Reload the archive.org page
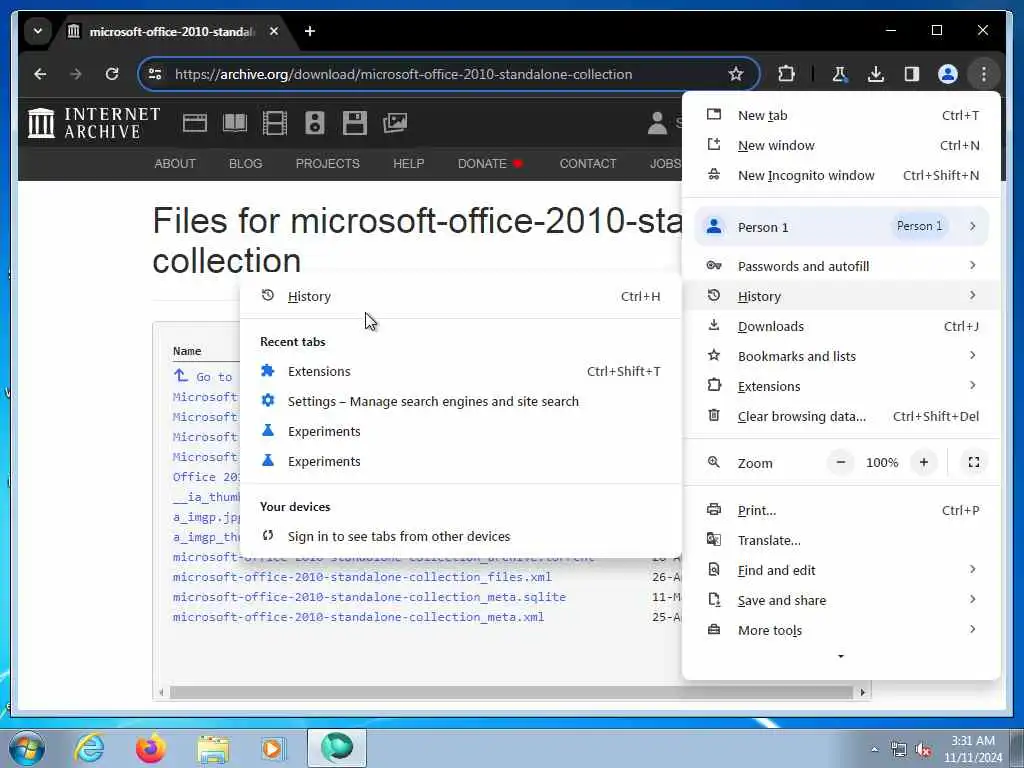This screenshot has width=1024, height=768. [x=112, y=74]
